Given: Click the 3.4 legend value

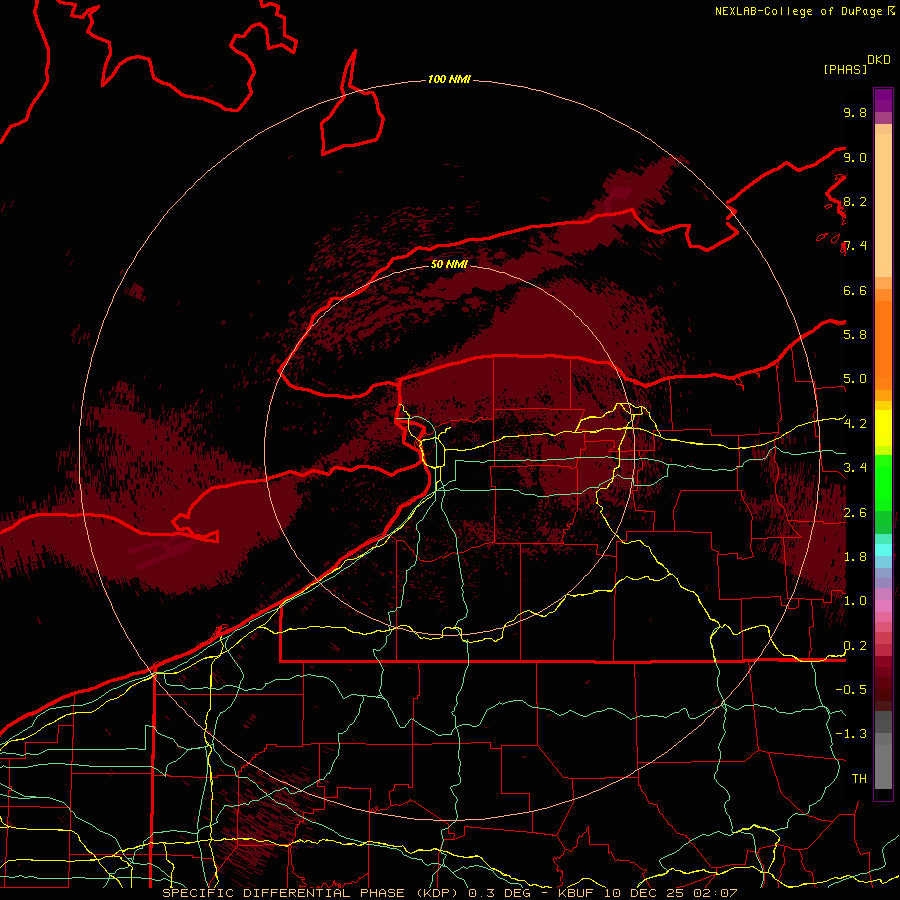Looking at the screenshot, I should pos(855,468).
